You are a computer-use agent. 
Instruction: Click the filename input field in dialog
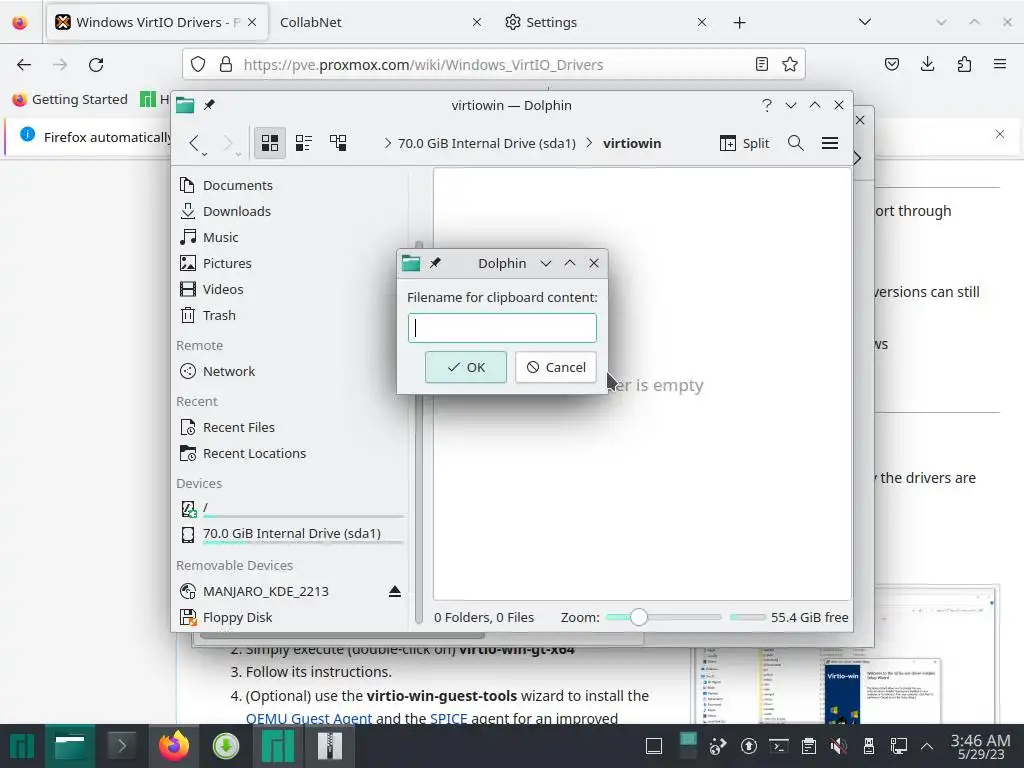pos(502,328)
